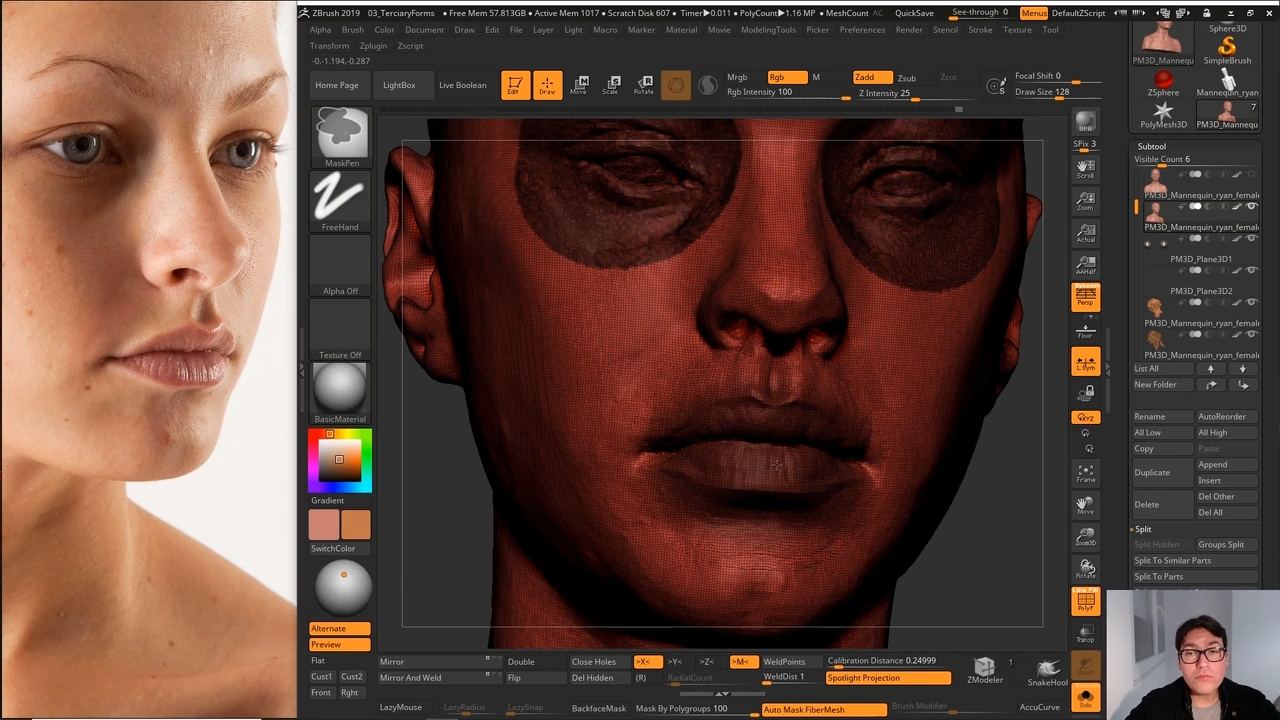Select the Rotate transform tool icon
This screenshot has width=1280, height=720.
tap(644, 85)
